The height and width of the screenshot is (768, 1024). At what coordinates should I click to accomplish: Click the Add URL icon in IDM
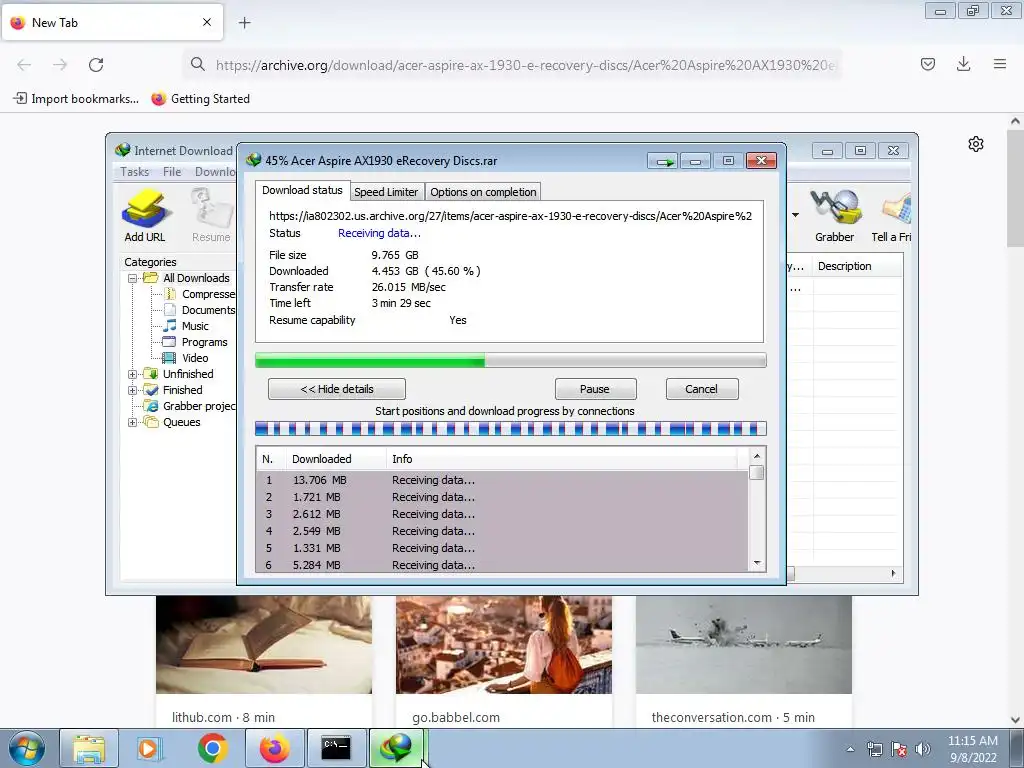tap(145, 216)
